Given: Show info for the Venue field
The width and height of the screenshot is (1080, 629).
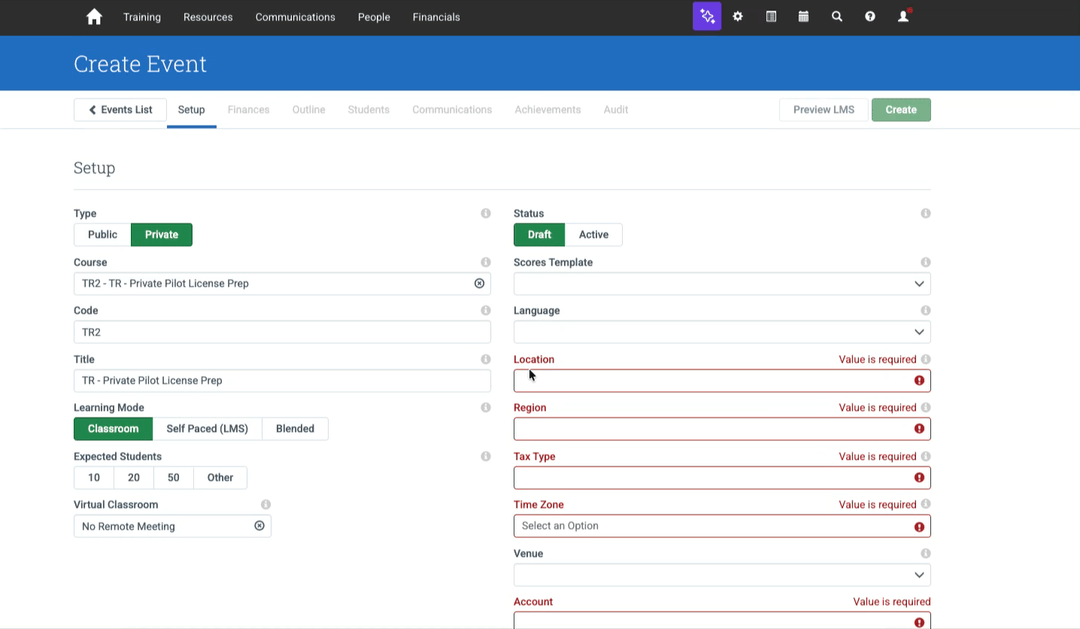Looking at the screenshot, I should point(926,554).
